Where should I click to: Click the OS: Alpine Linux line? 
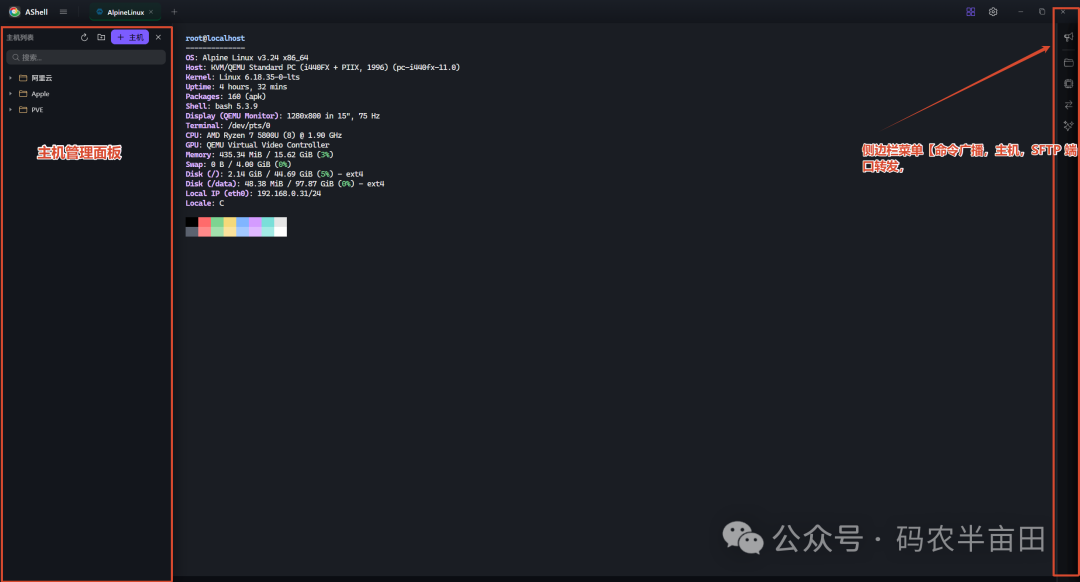pos(247,58)
